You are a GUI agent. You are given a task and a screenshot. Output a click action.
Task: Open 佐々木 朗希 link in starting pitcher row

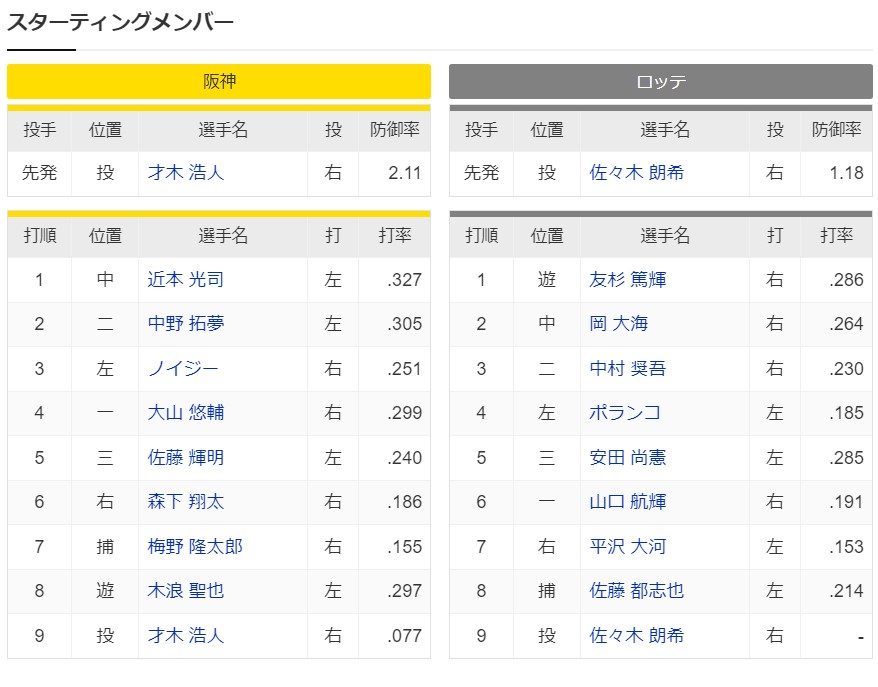click(x=637, y=172)
